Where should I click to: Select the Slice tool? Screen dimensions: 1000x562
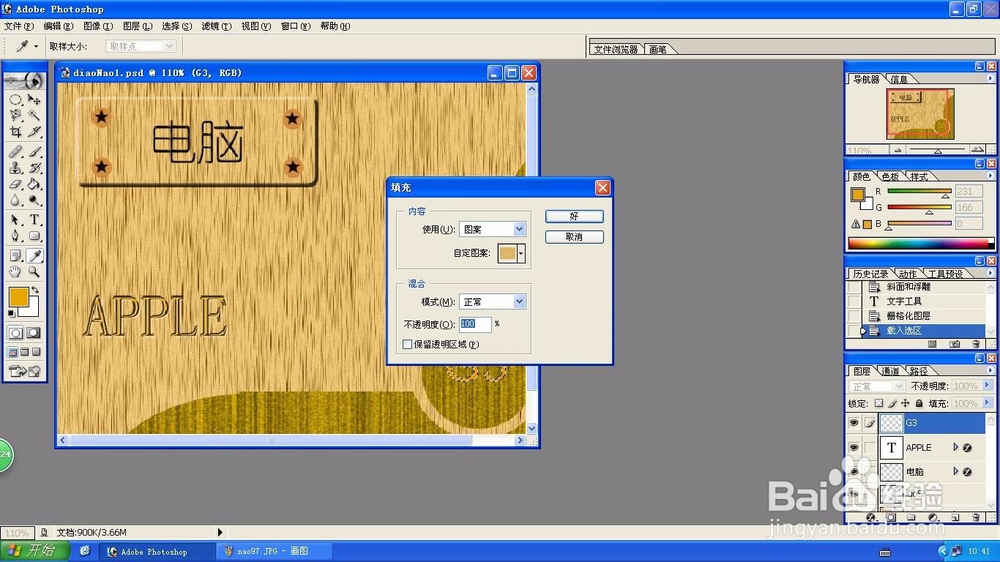pyautogui.click(x=34, y=132)
